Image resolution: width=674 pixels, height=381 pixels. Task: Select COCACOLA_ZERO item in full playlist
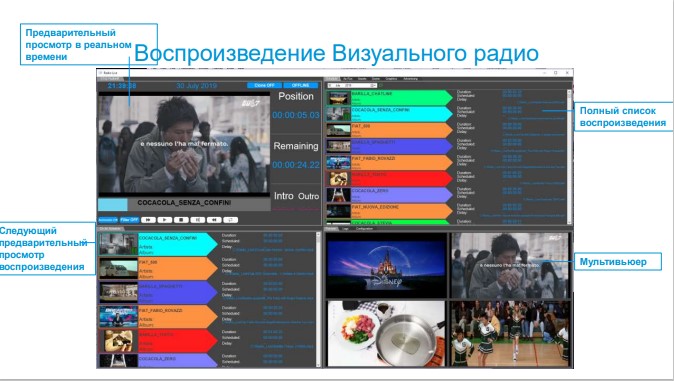coord(402,195)
